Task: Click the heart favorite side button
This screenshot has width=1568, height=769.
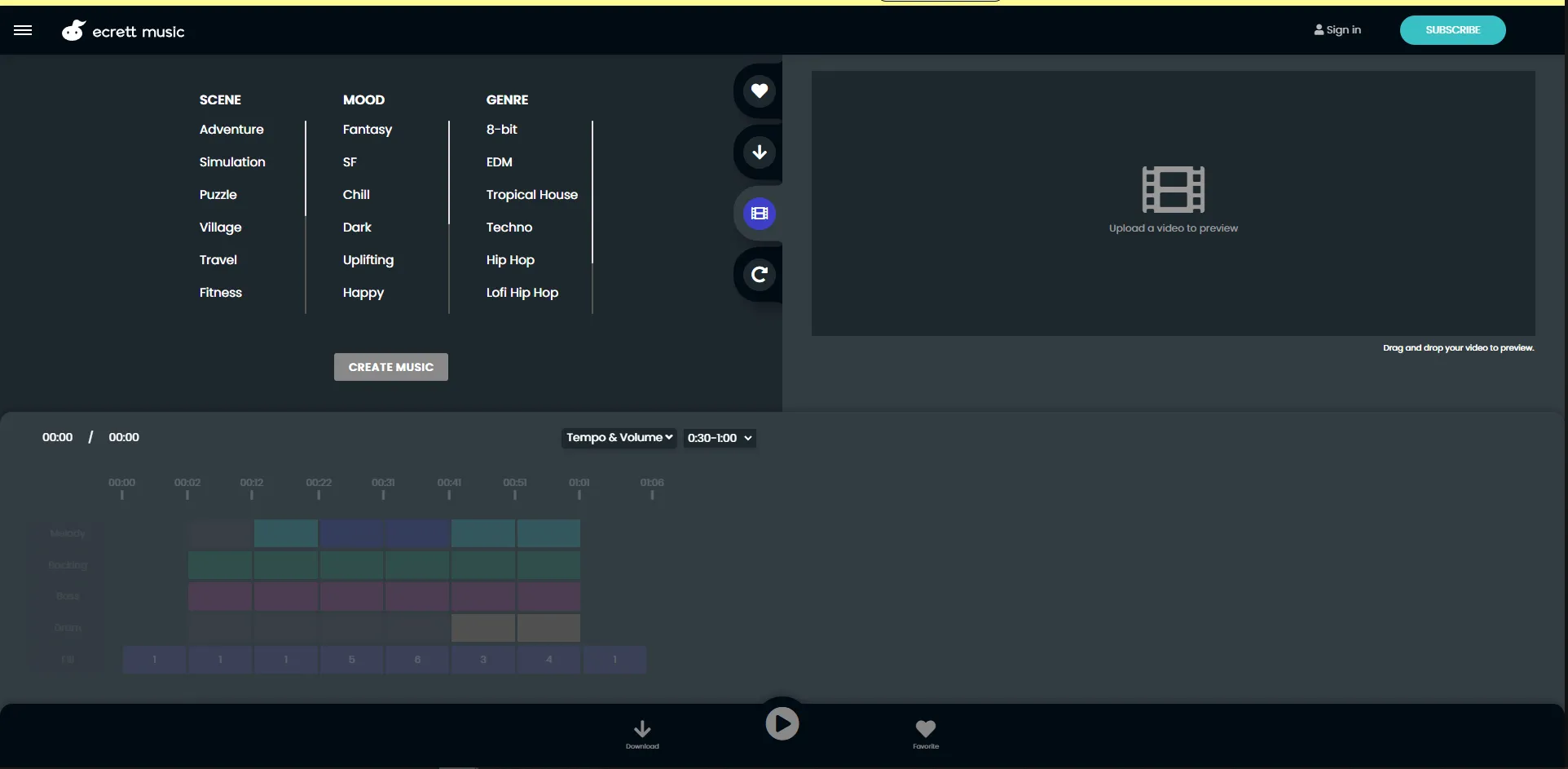Action: [760, 91]
